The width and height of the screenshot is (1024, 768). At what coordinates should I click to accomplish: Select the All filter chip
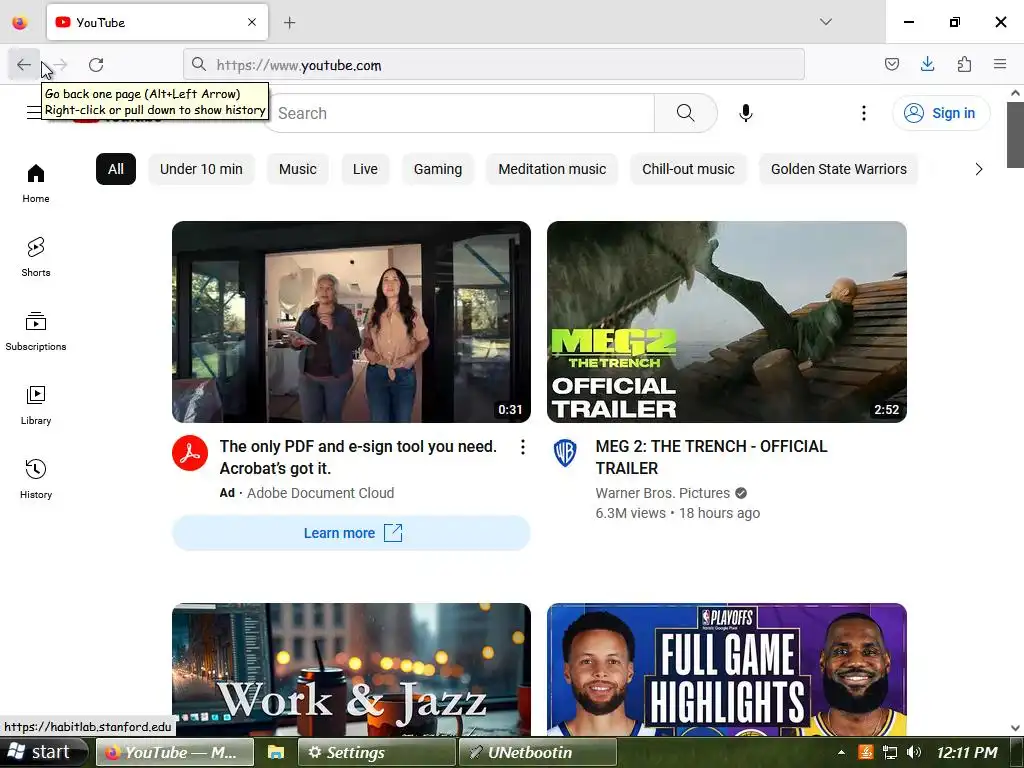pyautogui.click(x=116, y=169)
